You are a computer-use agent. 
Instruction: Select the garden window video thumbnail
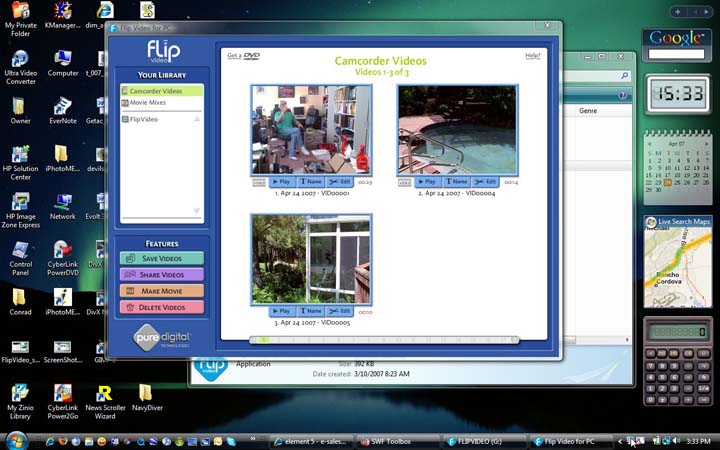click(x=311, y=259)
